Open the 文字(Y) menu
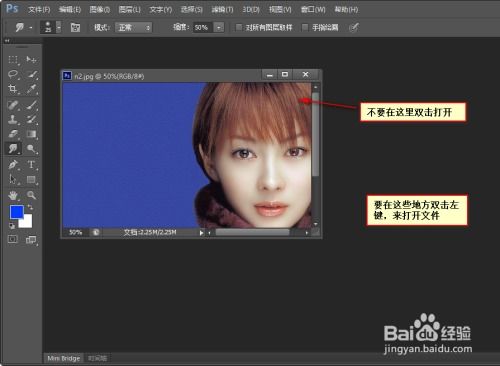Viewport: 500px width, 366px height. pyautogui.click(x=161, y=9)
